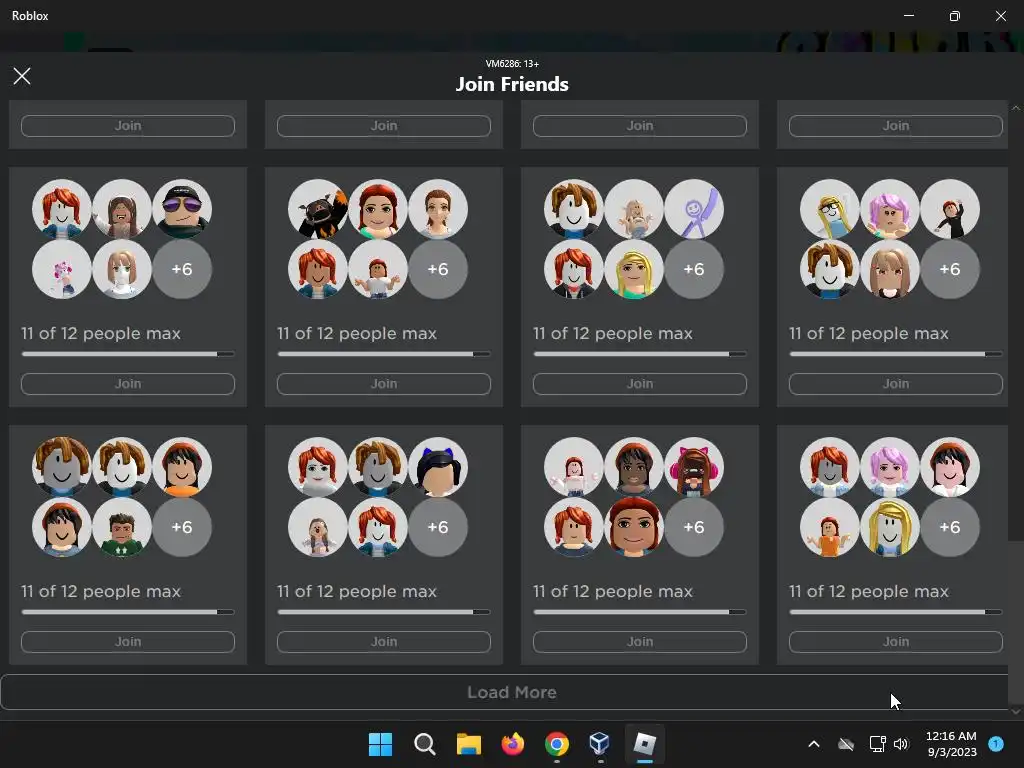Select the black and orange cat creature avatar
This screenshot has height=768, width=1024.
pos(318,209)
